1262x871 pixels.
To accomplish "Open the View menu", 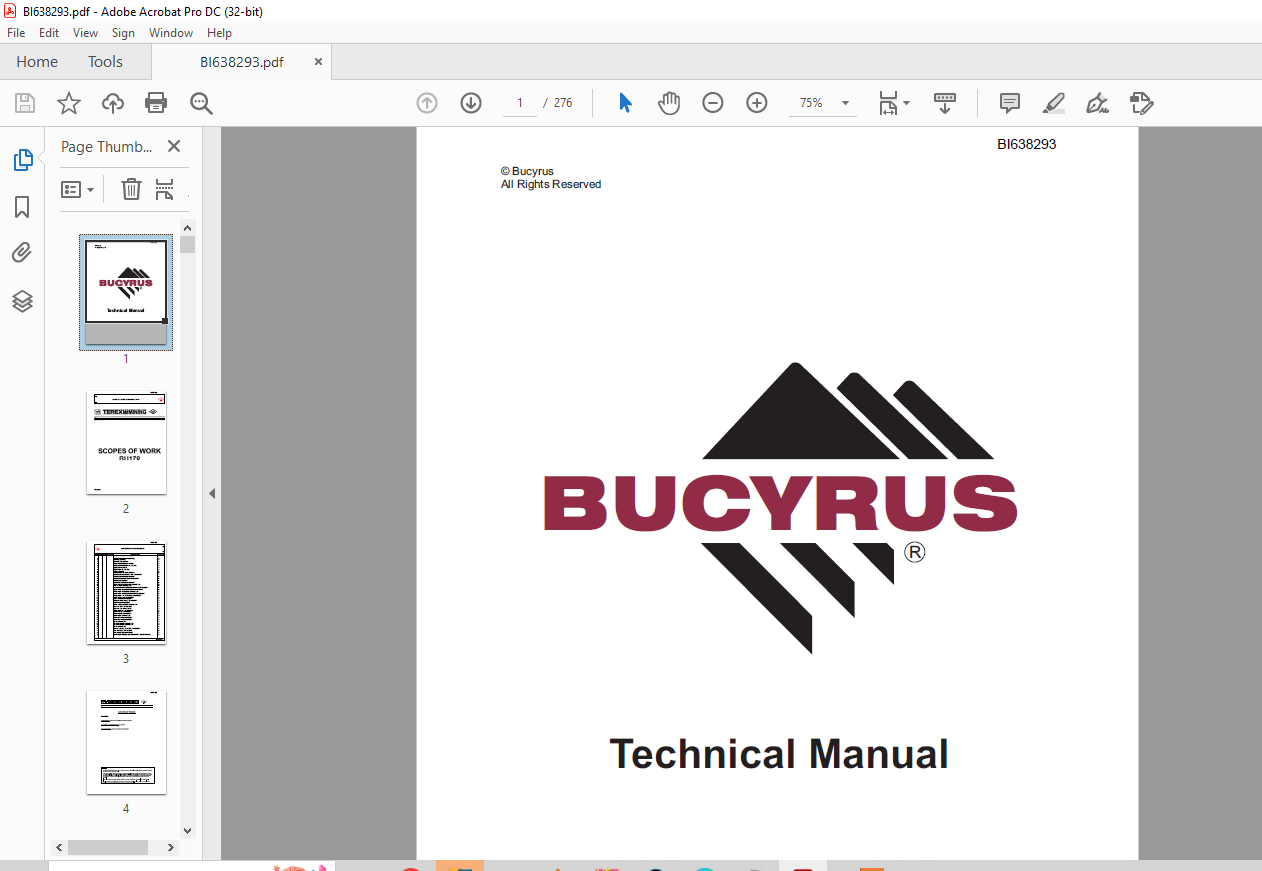I will point(85,33).
